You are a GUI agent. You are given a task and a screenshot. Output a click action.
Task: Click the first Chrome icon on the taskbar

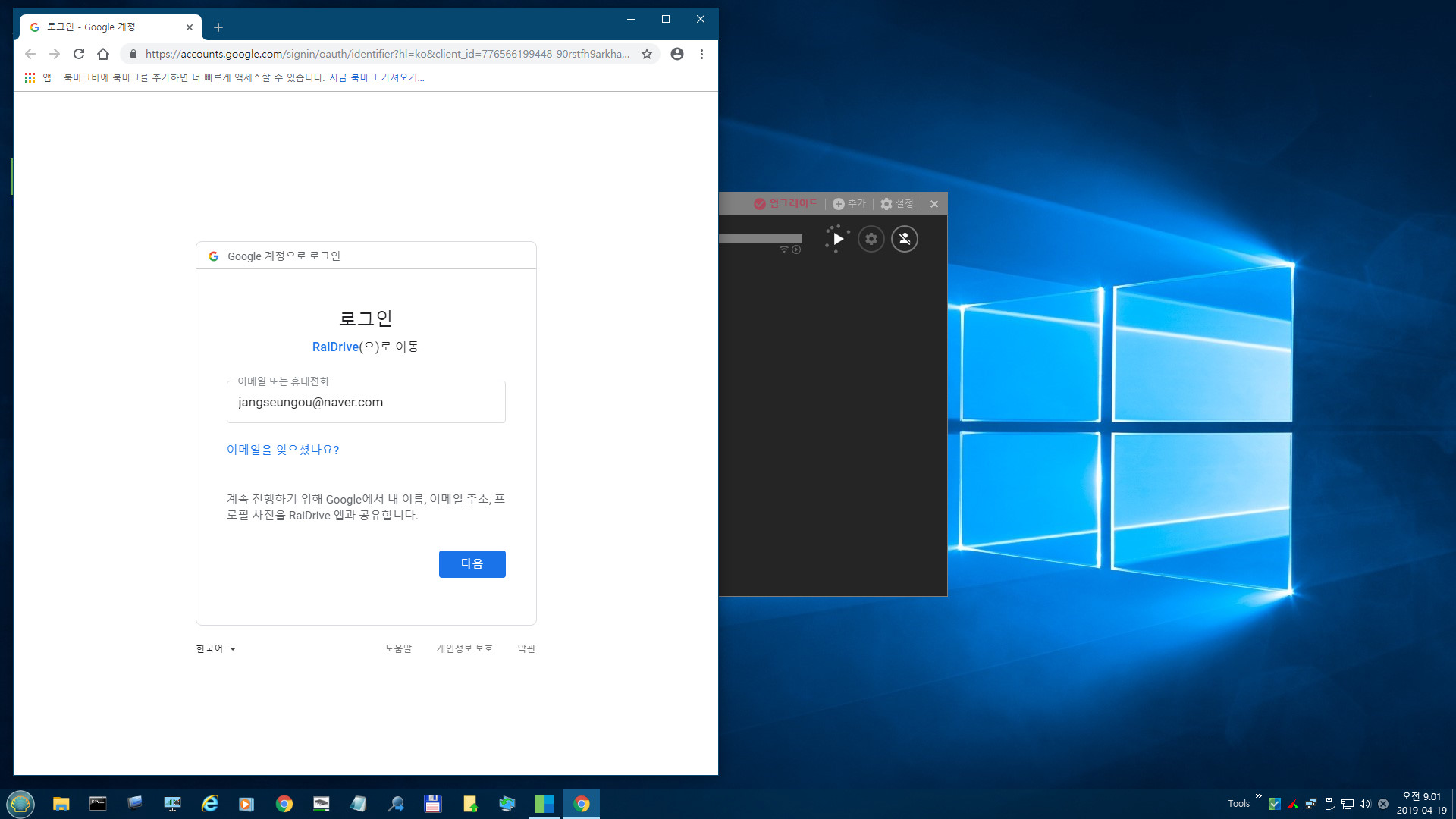[x=284, y=804]
